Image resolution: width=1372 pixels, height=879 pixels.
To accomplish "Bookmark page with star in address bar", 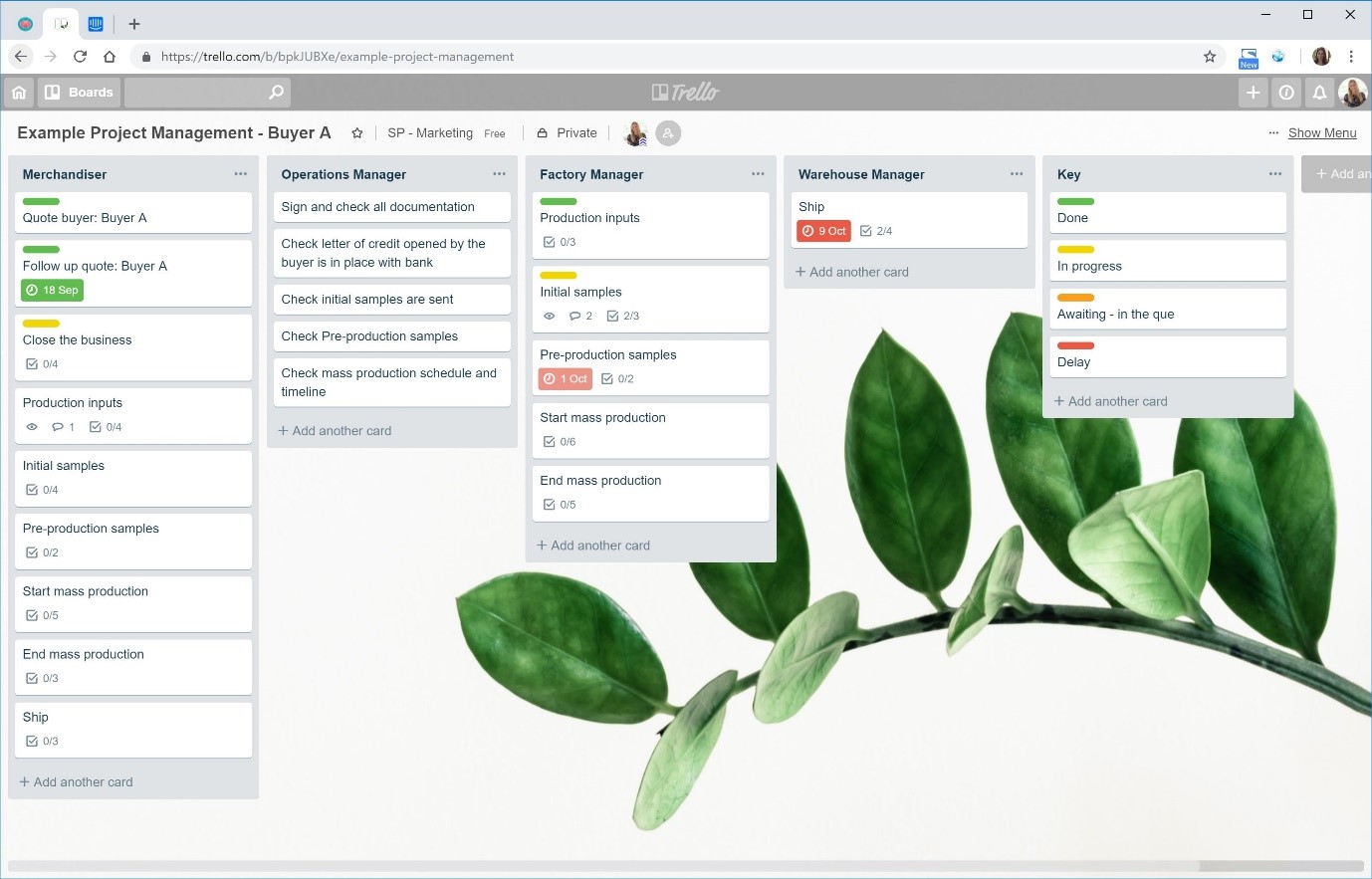I will coord(1210,57).
